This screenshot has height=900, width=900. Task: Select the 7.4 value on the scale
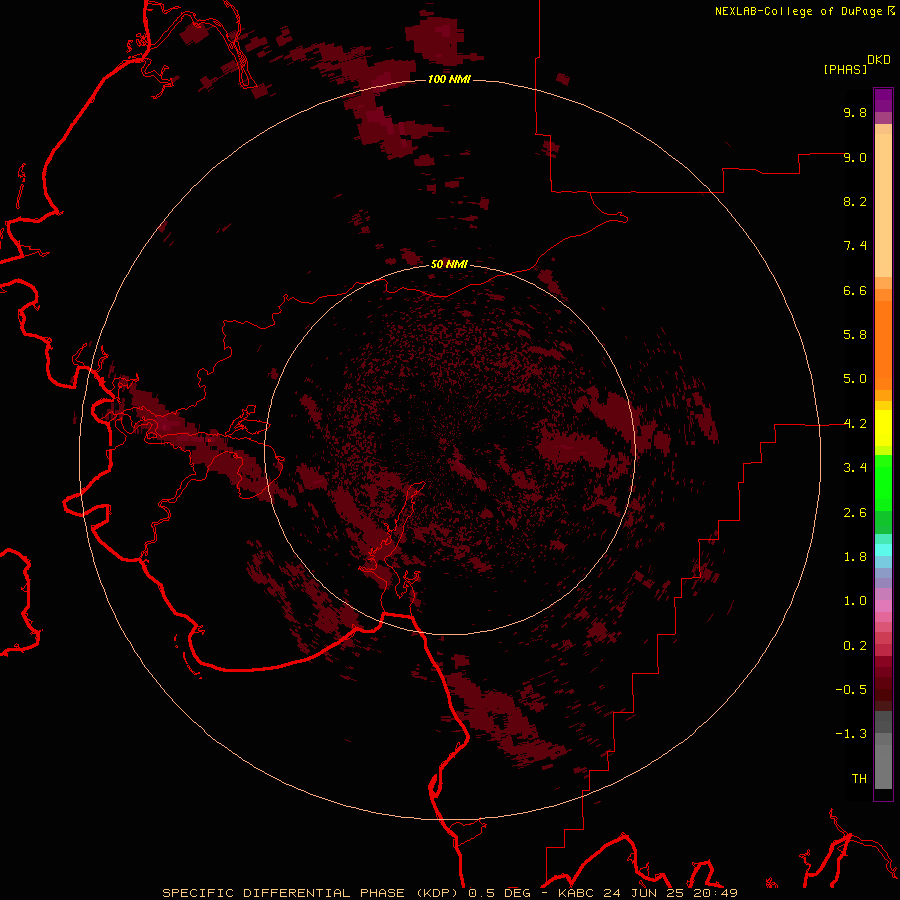(x=855, y=246)
